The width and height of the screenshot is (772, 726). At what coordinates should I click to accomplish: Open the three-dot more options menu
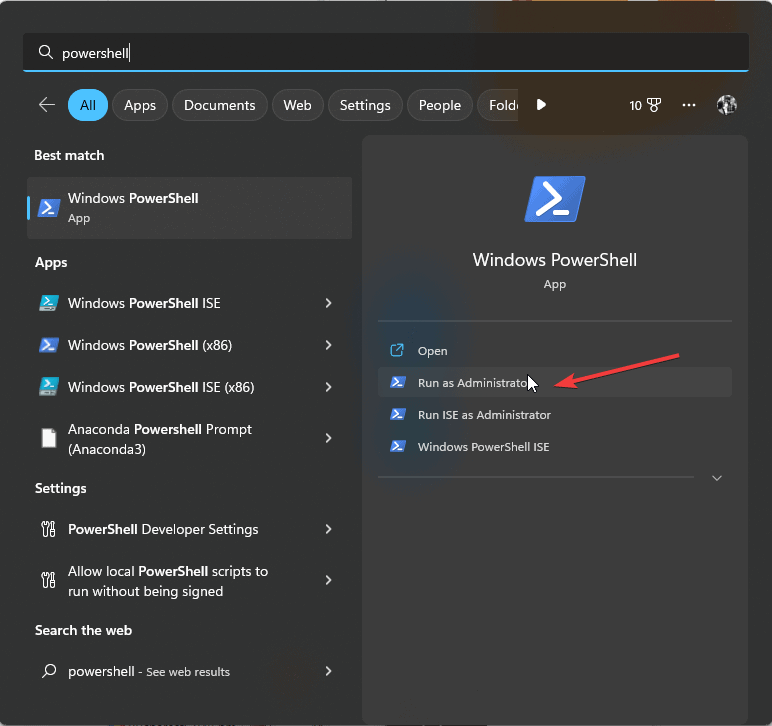click(689, 105)
